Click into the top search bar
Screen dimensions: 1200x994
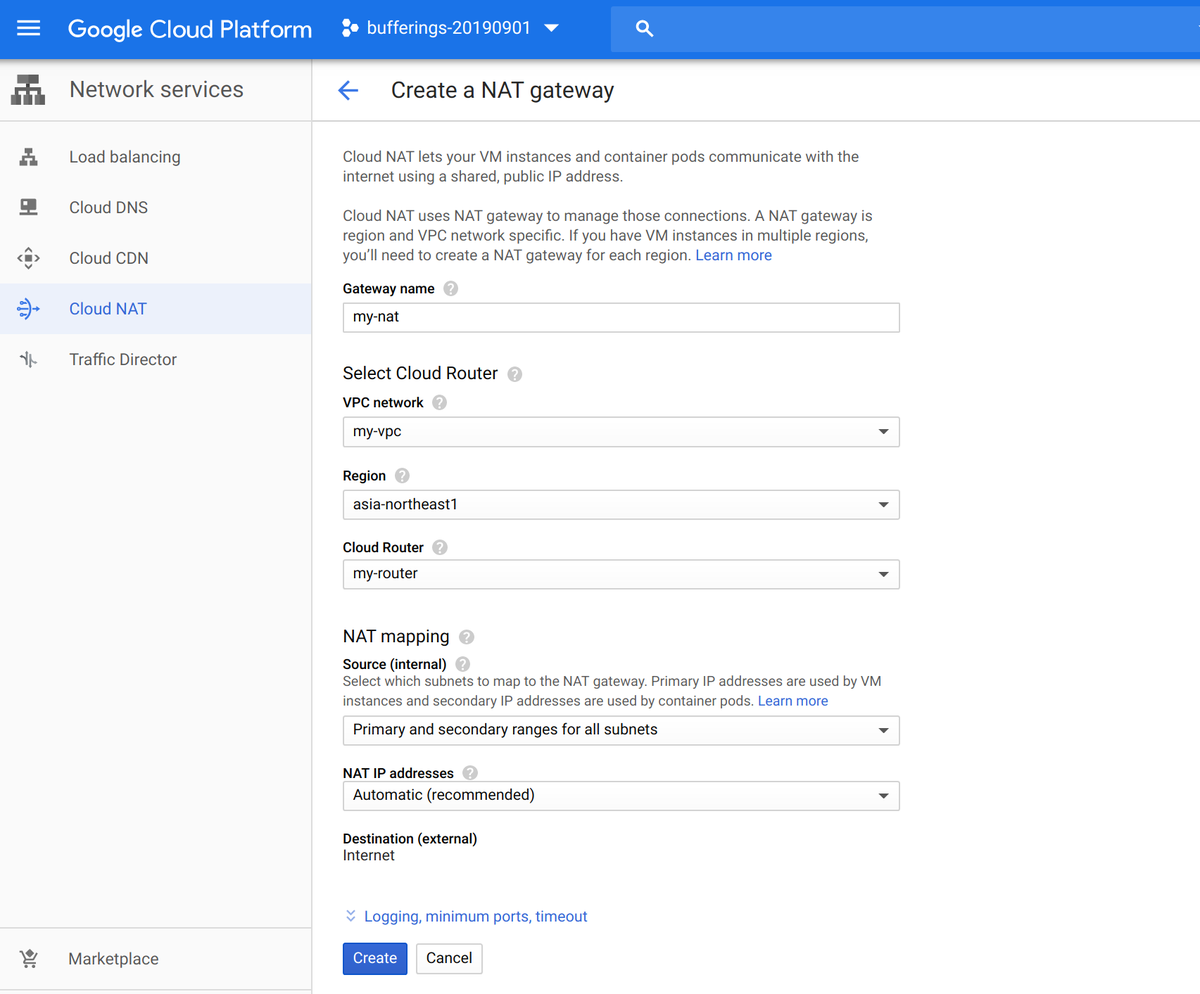coord(905,29)
